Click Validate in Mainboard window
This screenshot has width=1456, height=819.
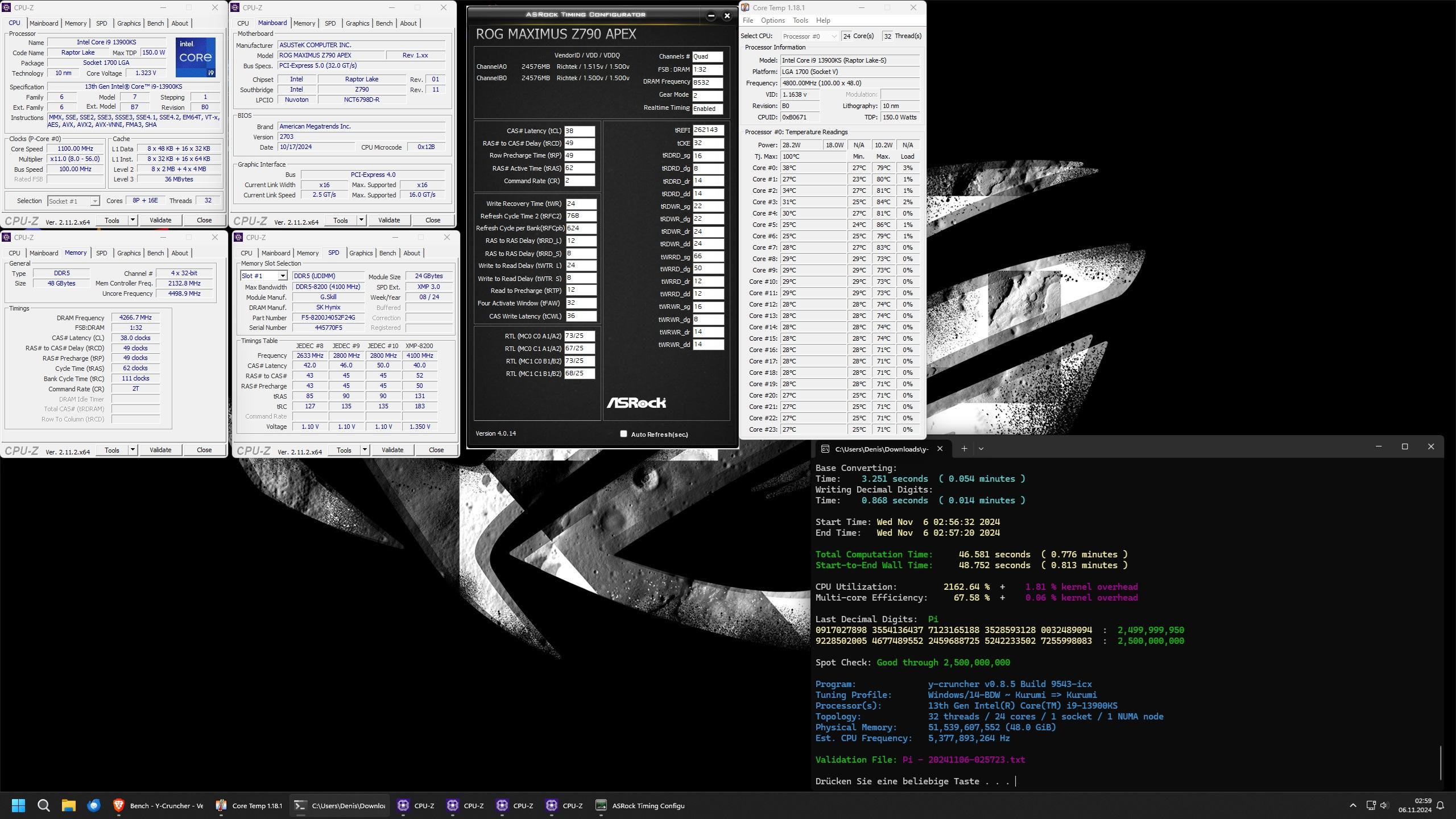point(389,220)
